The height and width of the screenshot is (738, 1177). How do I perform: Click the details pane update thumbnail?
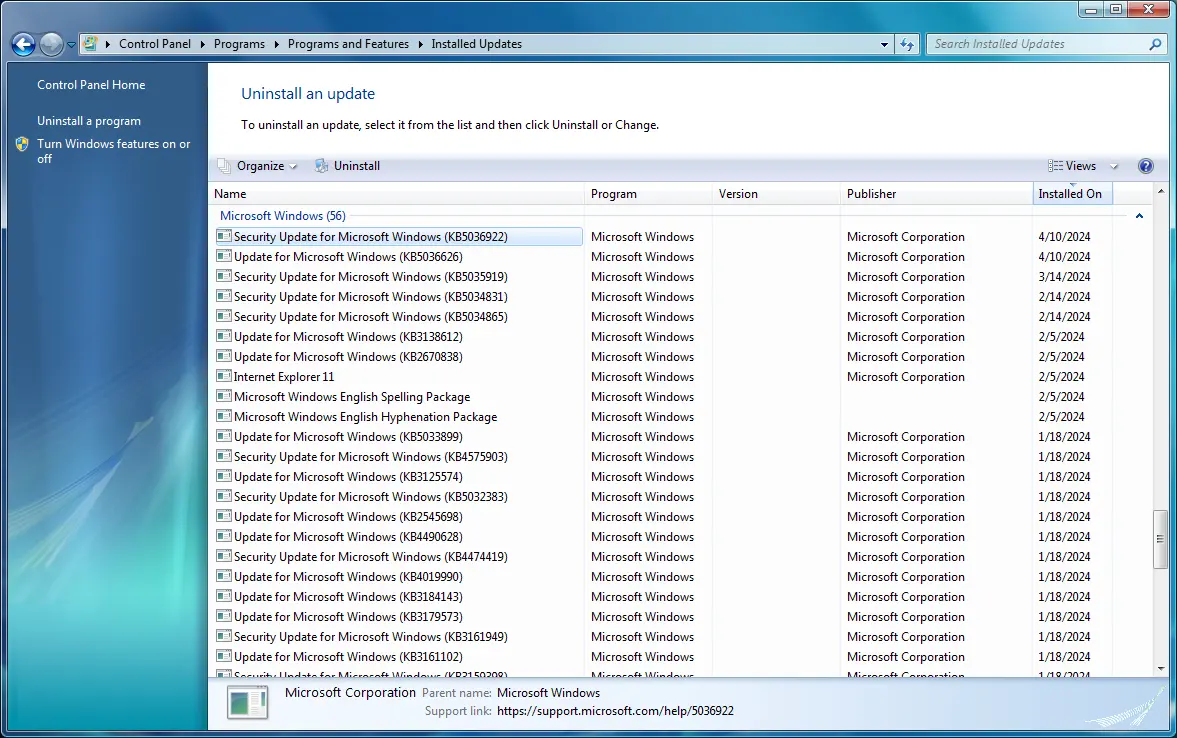pyautogui.click(x=247, y=703)
